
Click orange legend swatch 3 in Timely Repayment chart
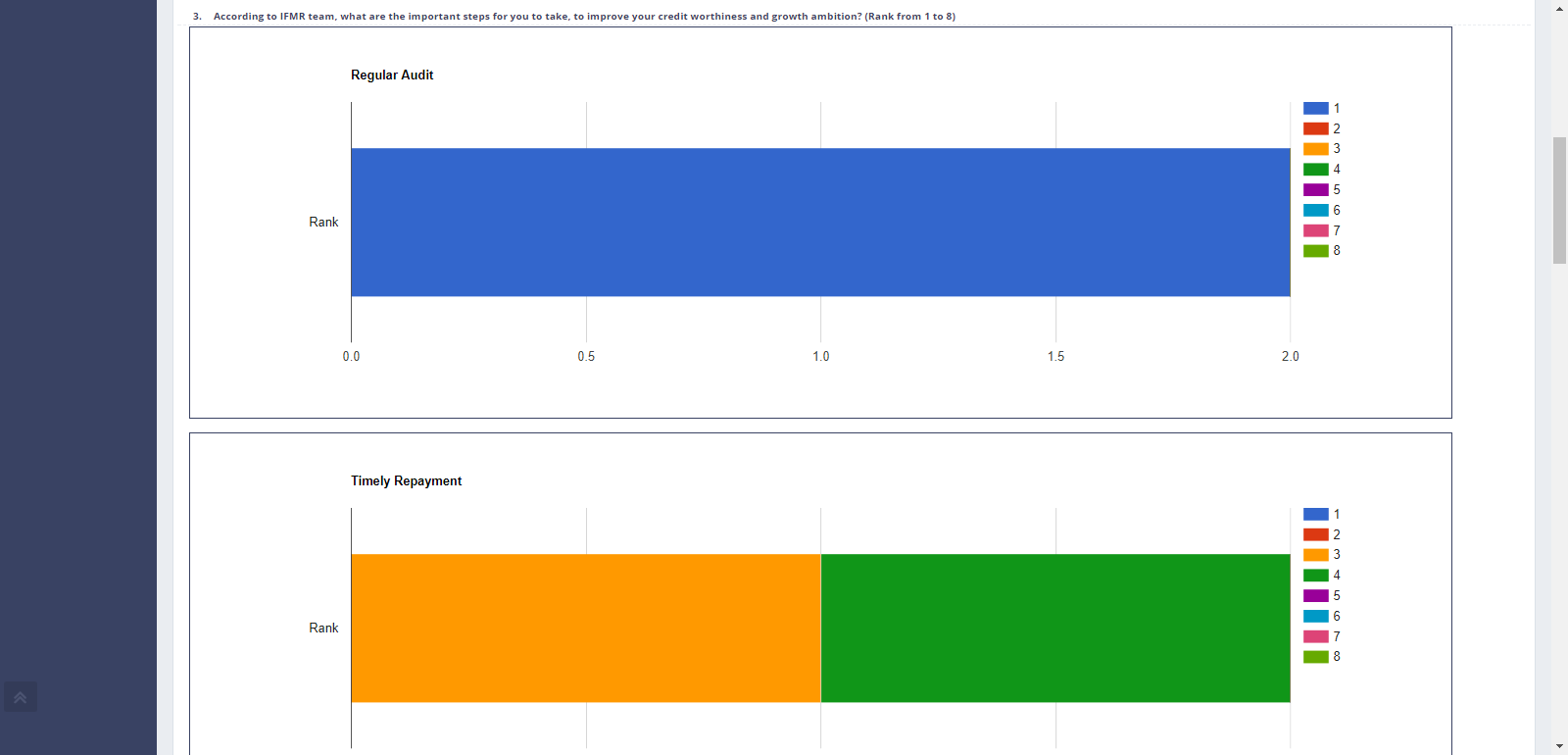pos(1315,555)
